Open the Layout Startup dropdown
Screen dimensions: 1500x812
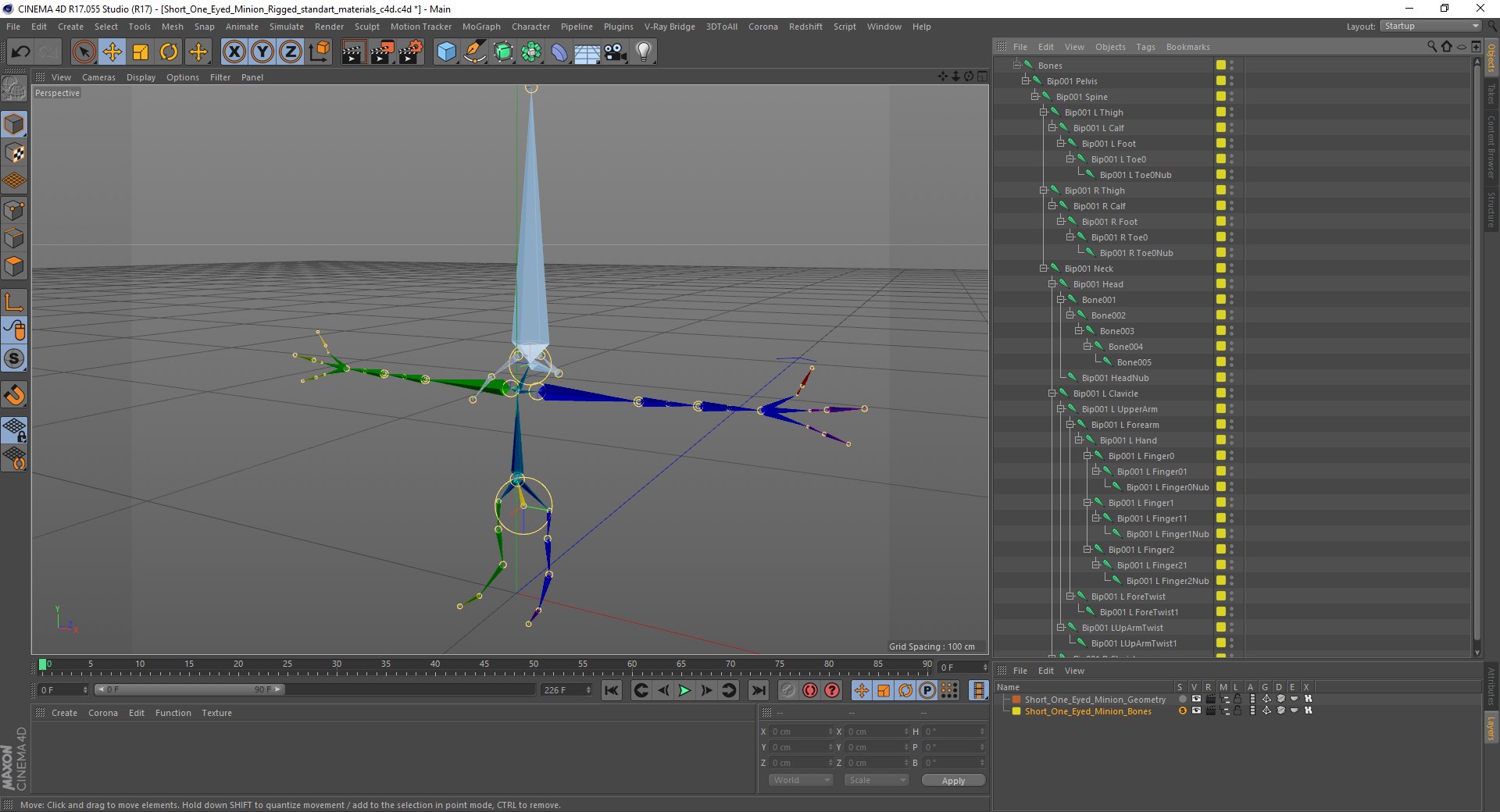click(x=1430, y=27)
